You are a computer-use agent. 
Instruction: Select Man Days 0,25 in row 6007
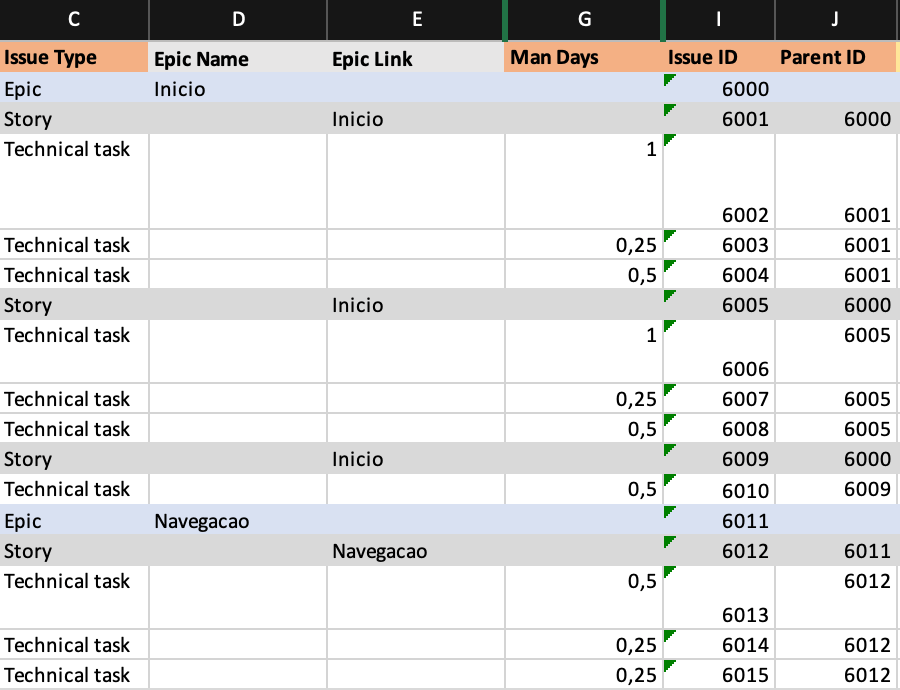584,398
